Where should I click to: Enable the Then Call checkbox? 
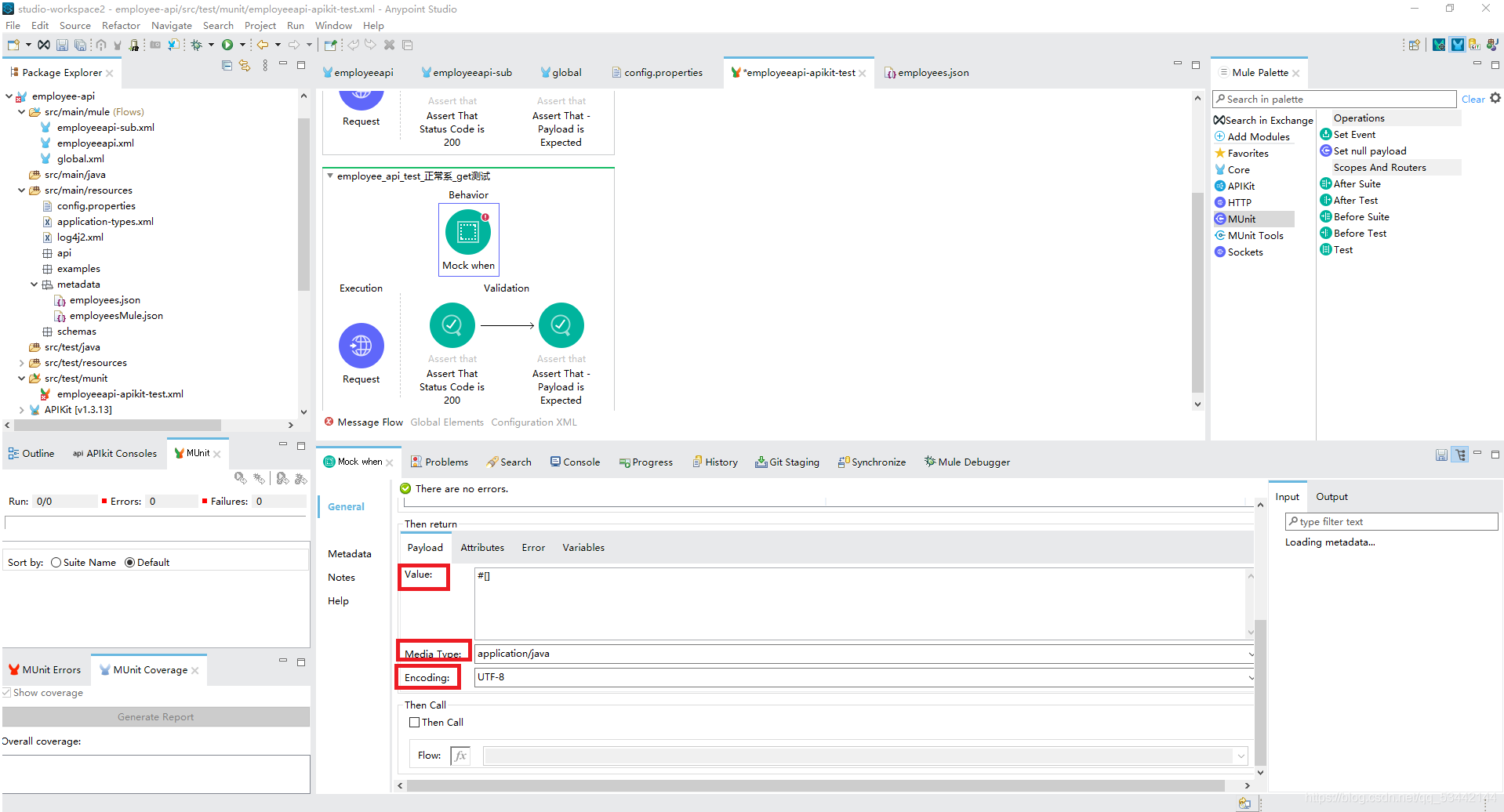(414, 723)
